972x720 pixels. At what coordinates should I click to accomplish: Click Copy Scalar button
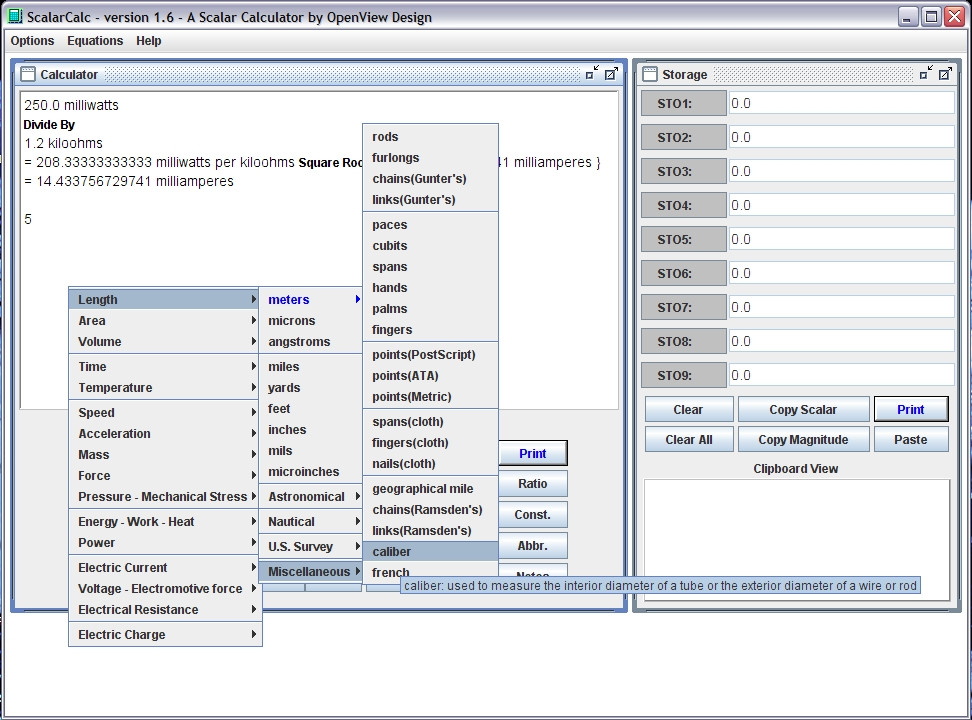click(x=803, y=409)
